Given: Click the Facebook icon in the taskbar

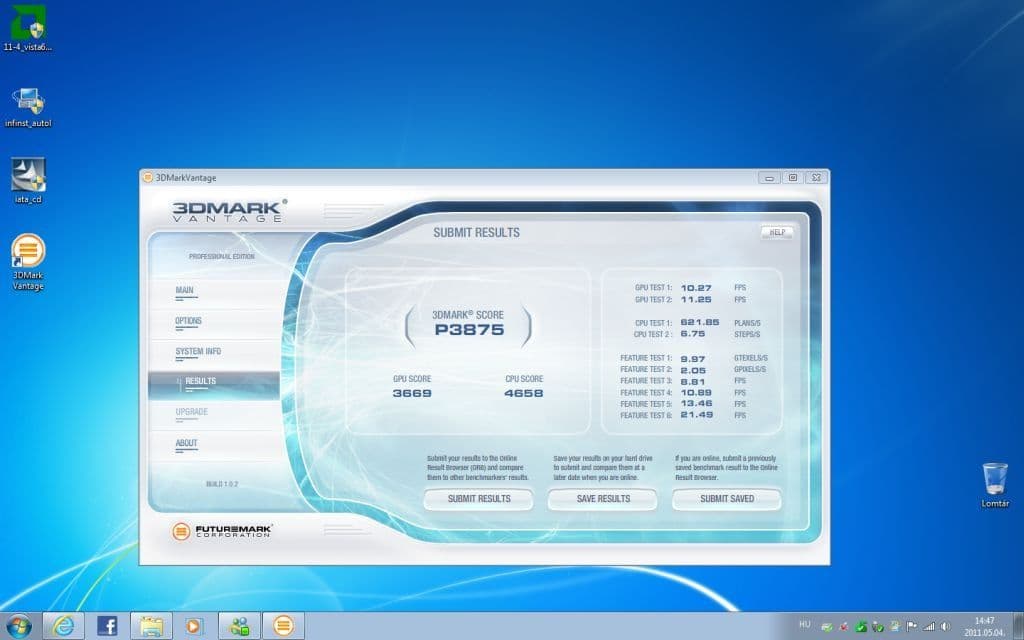Looking at the screenshot, I should click(x=108, y=626).
